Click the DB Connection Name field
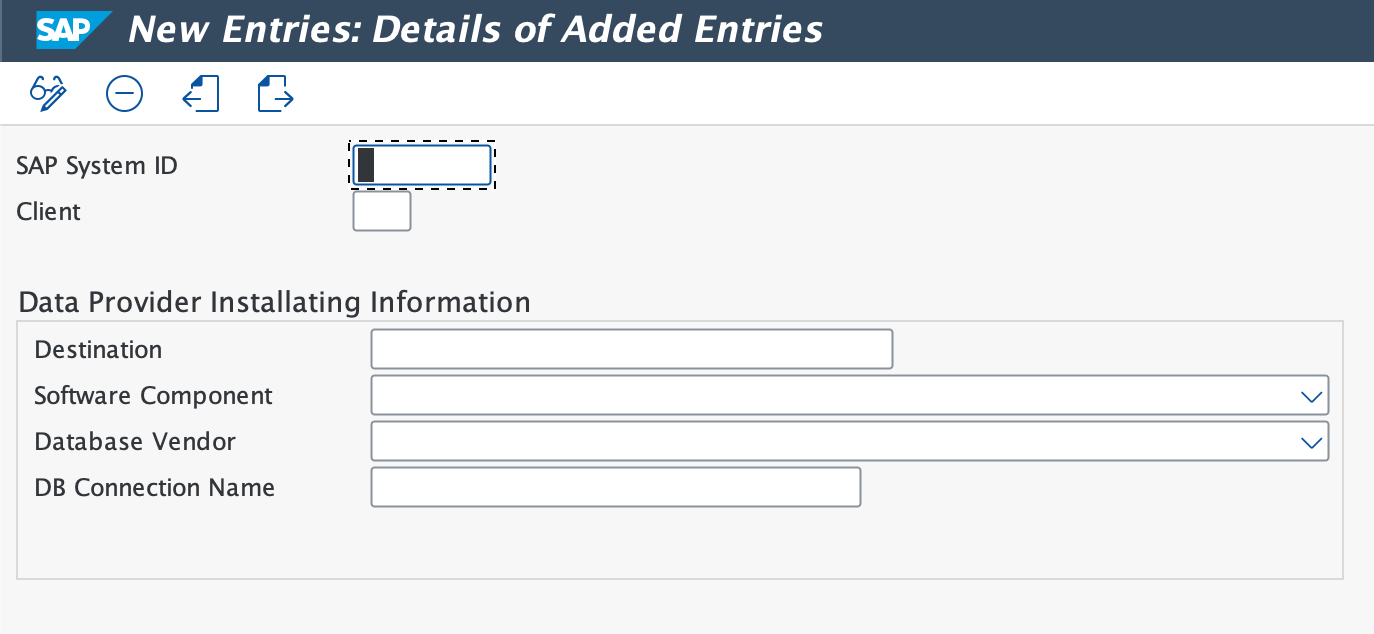 (615, 487)
